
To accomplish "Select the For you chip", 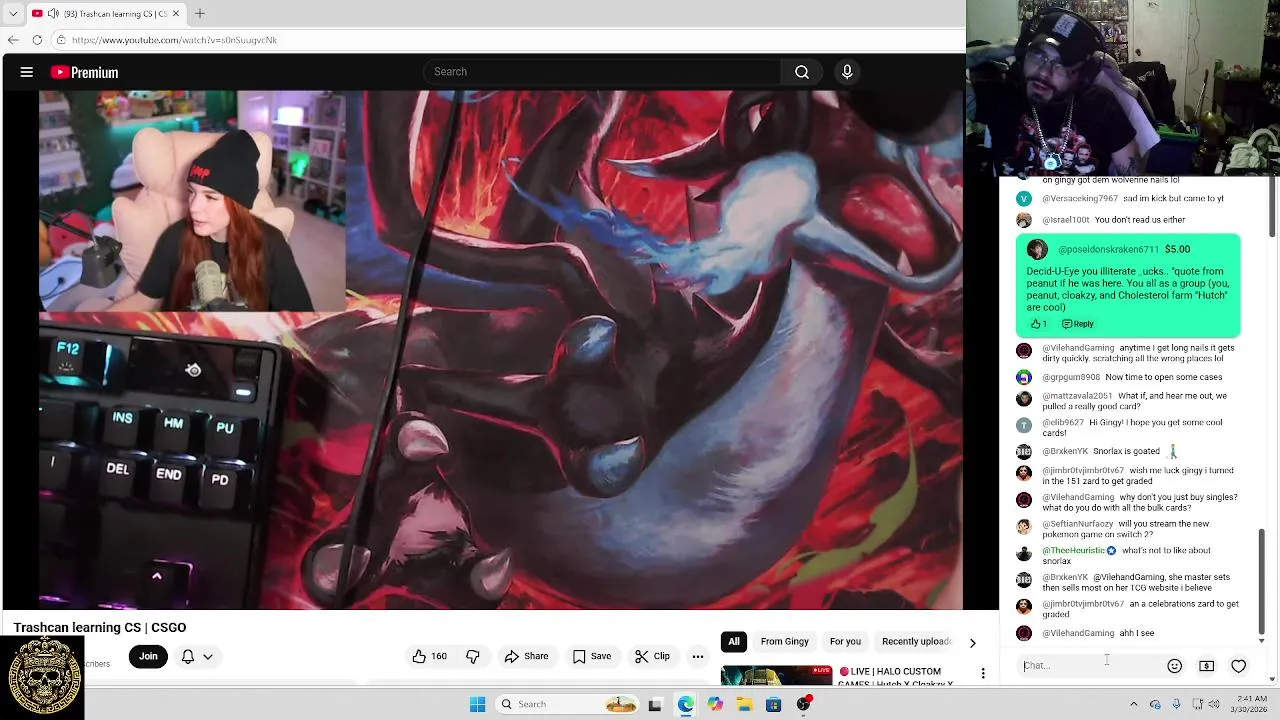I will click(x=845, y=641).
